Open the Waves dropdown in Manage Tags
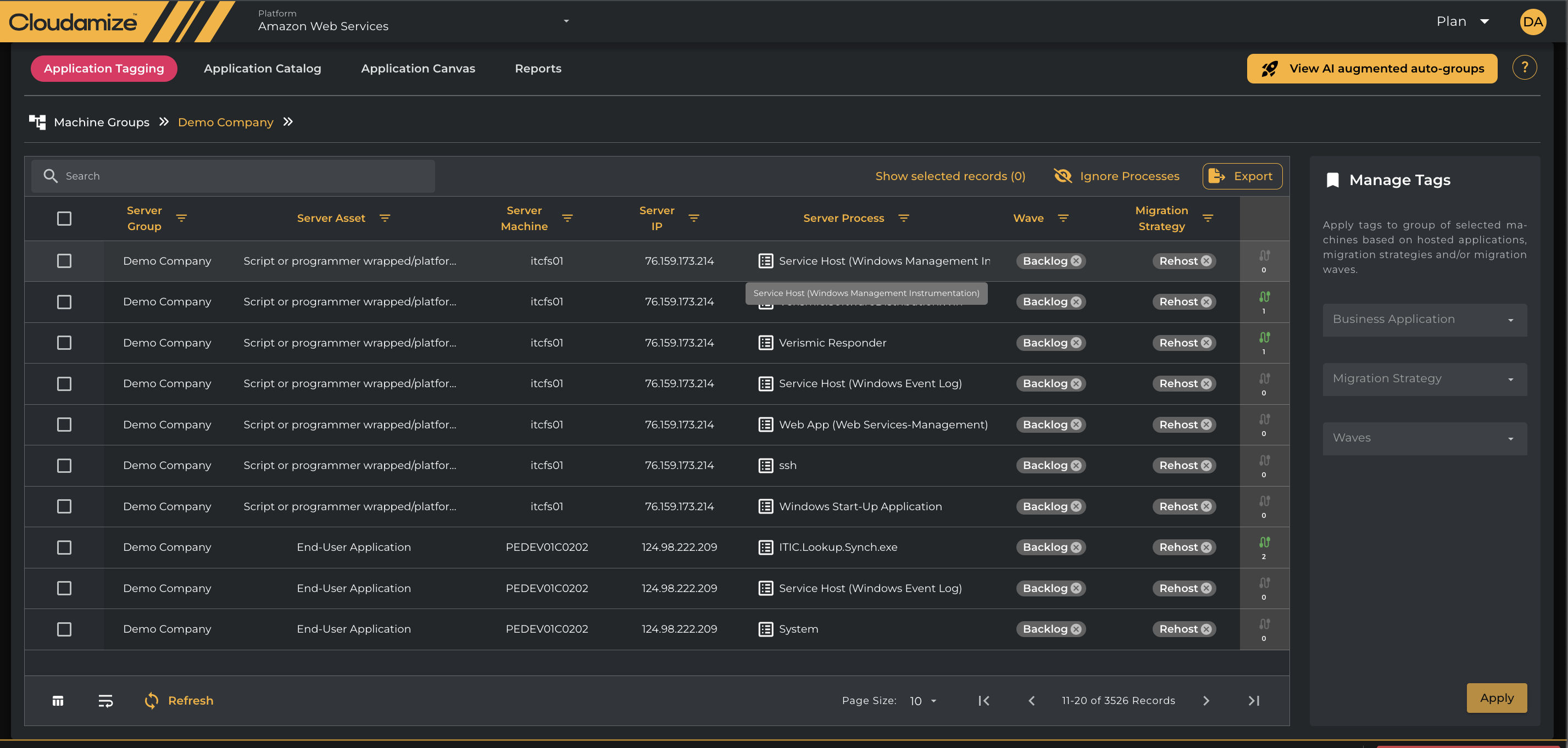Viewport: 1568px width, 748px height. click(x=1424, y=438)
